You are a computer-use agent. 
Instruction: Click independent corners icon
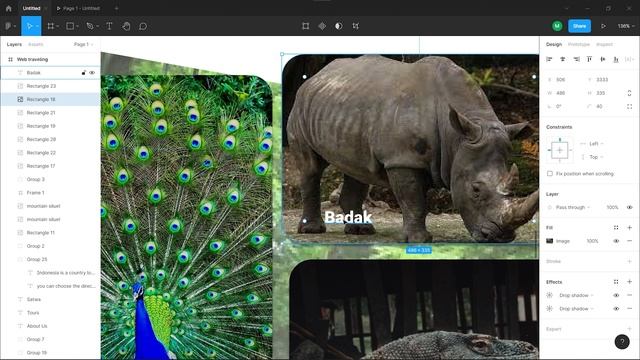pos(629,107)
